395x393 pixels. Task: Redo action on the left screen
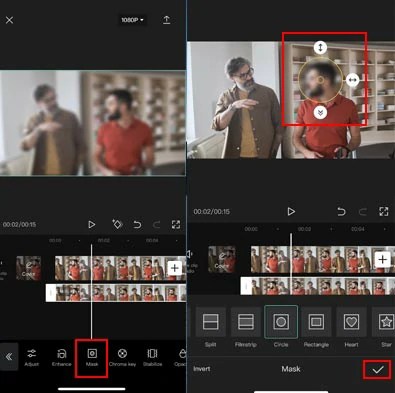tap(156, 224)
